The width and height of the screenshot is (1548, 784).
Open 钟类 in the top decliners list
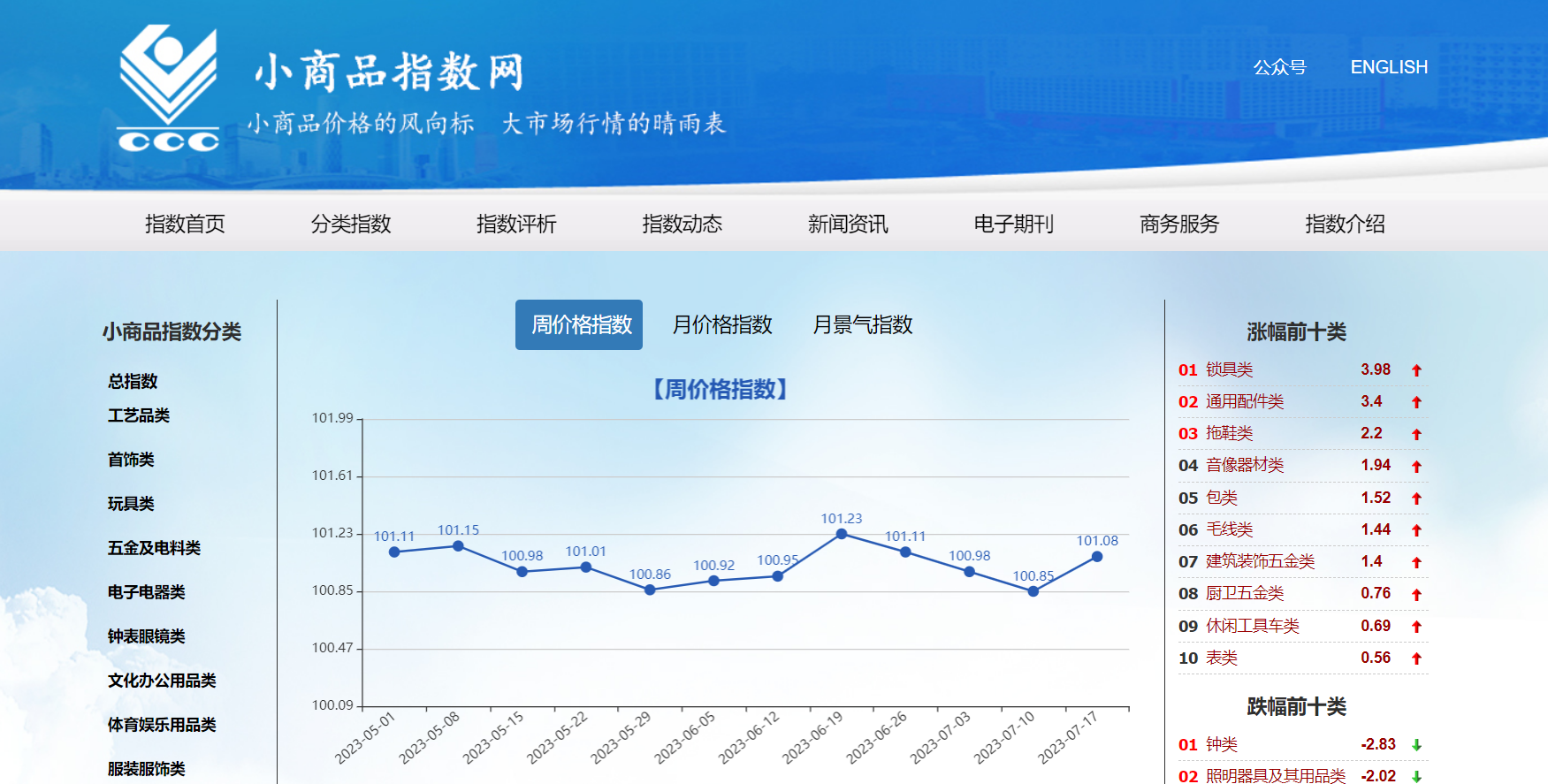[x=1222, y=744]
